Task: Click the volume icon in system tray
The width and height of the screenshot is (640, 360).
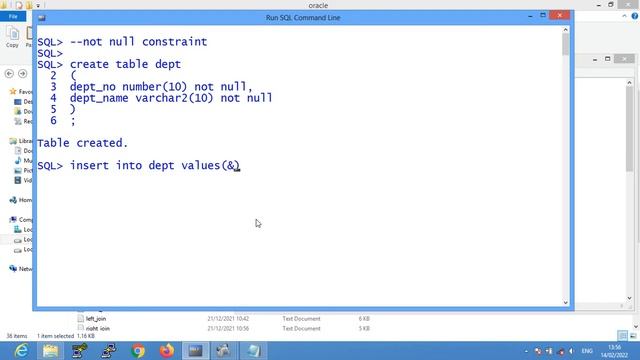Action: click(571, 351)
